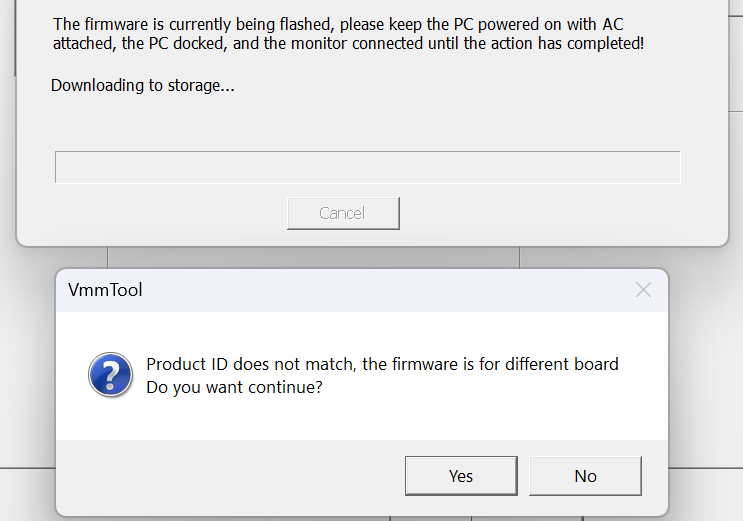Click the 'Downloading to storage...' status text

[143, 85]
